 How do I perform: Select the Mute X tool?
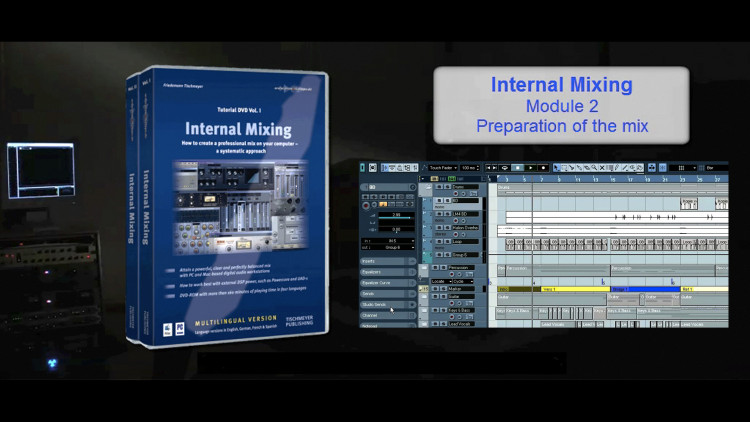click(602, 167)
